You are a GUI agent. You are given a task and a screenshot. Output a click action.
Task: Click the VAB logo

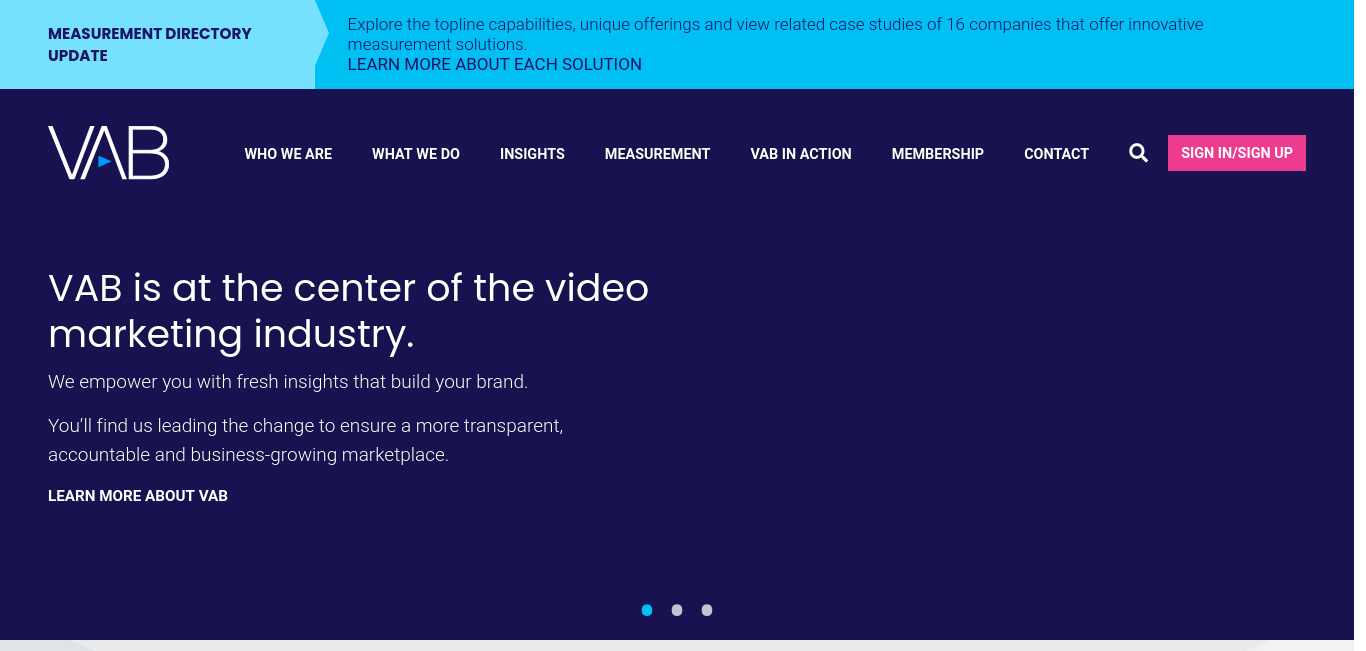(x=108, y=153)
